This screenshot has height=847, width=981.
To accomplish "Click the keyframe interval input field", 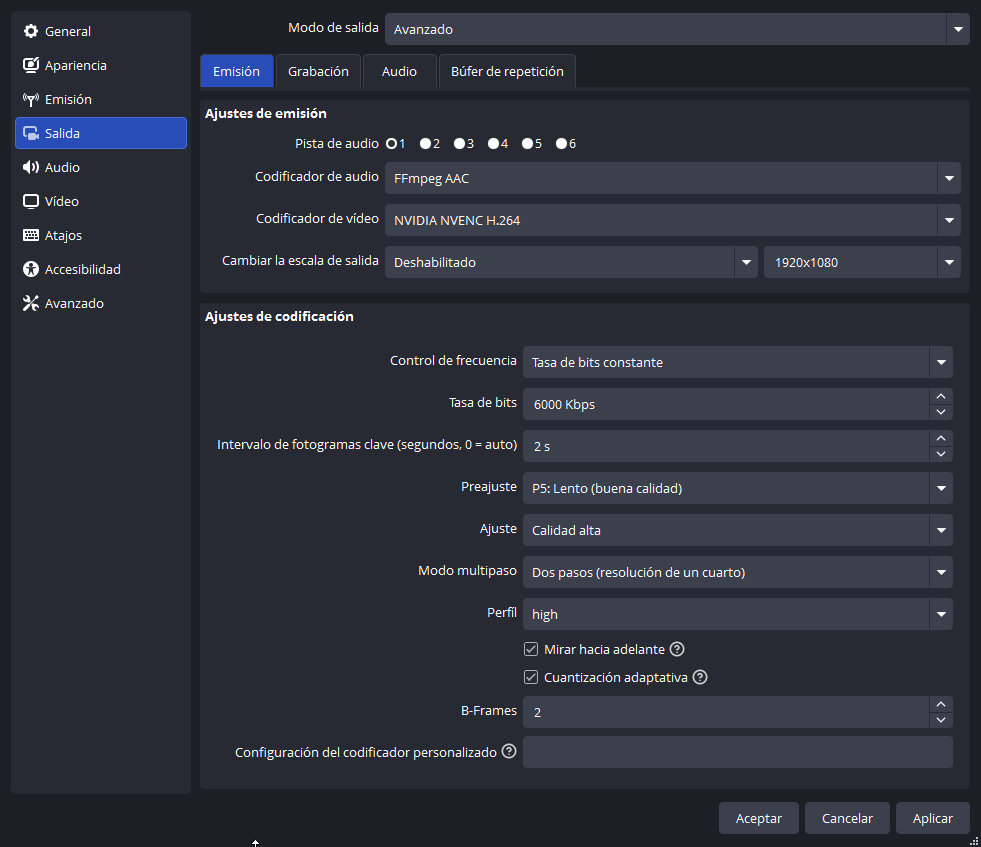I will (x=726, y=446).
